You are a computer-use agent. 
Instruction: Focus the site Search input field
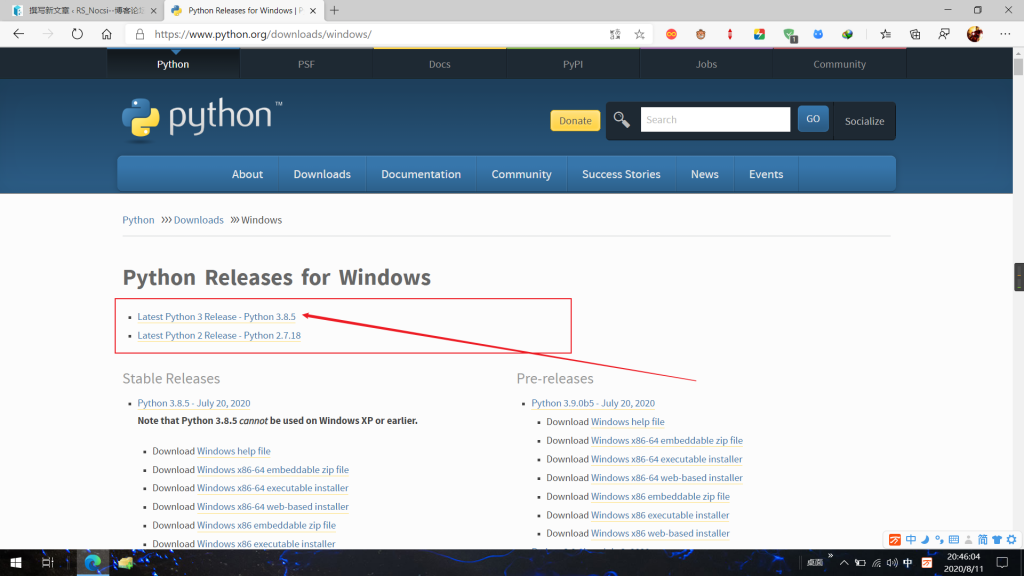[x=715, y=120]
